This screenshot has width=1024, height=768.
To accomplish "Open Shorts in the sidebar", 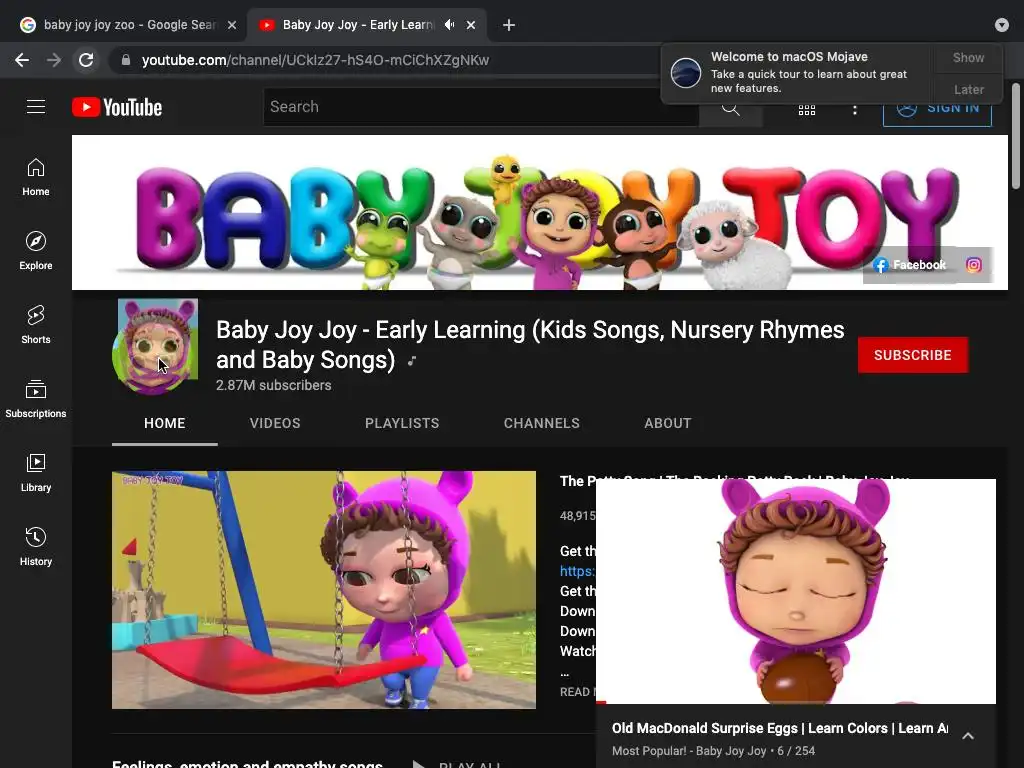I will [36, 325].
